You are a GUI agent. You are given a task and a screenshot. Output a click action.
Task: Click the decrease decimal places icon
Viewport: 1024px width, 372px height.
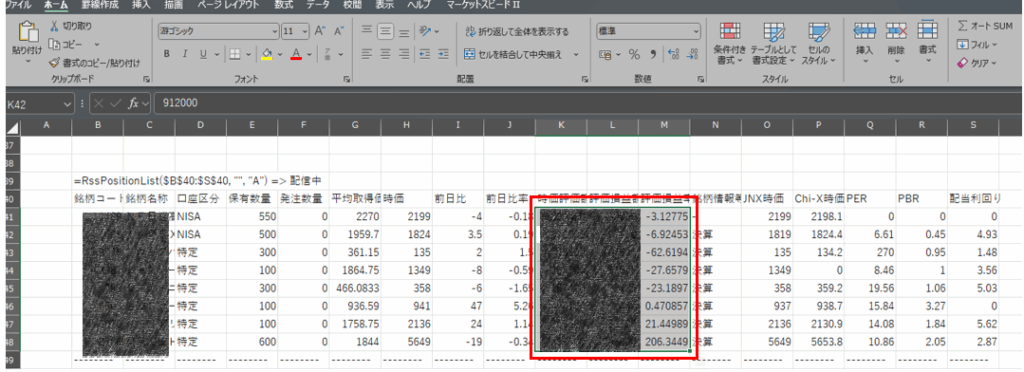692,55
